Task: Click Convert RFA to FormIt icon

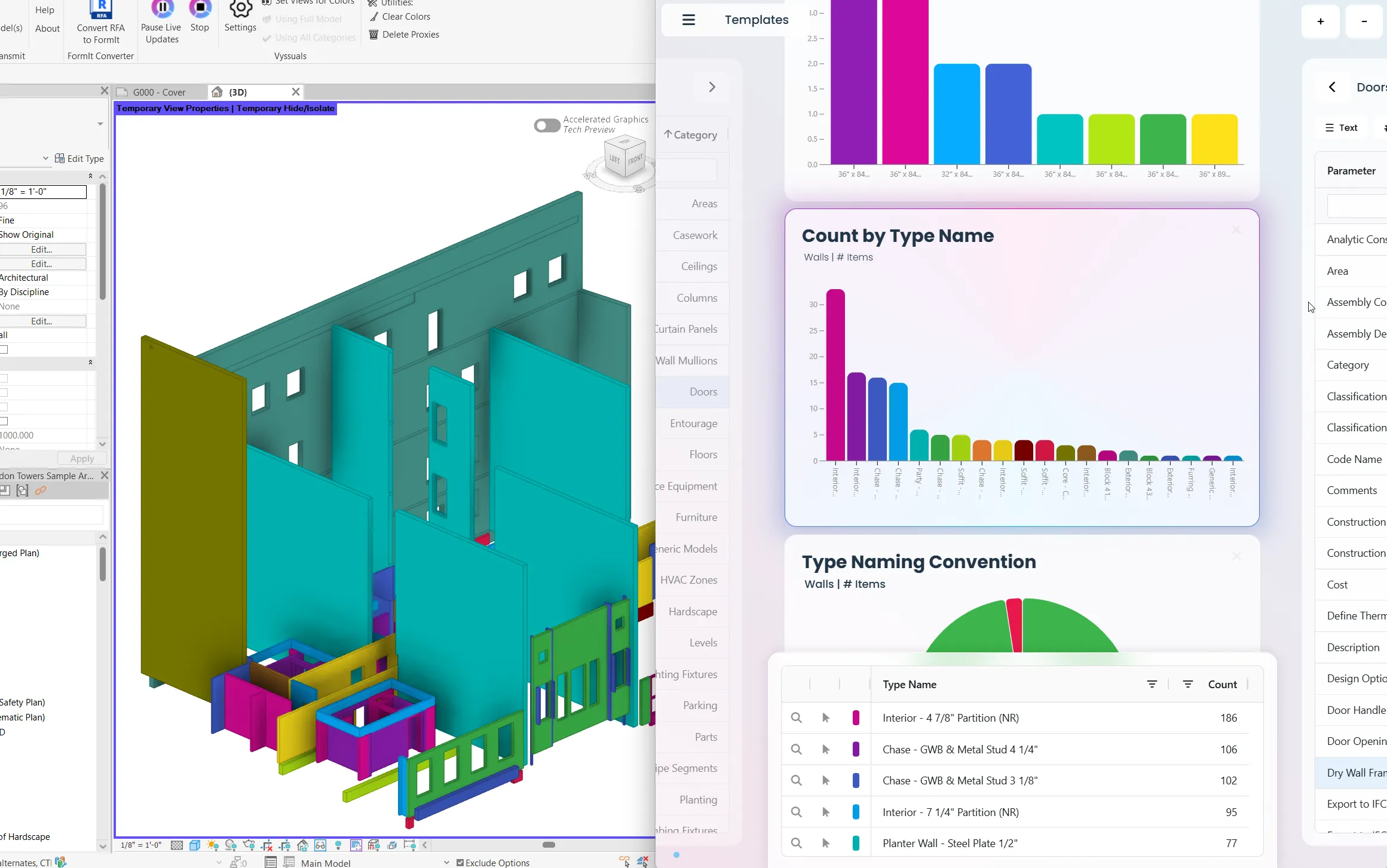Action: 101,10
